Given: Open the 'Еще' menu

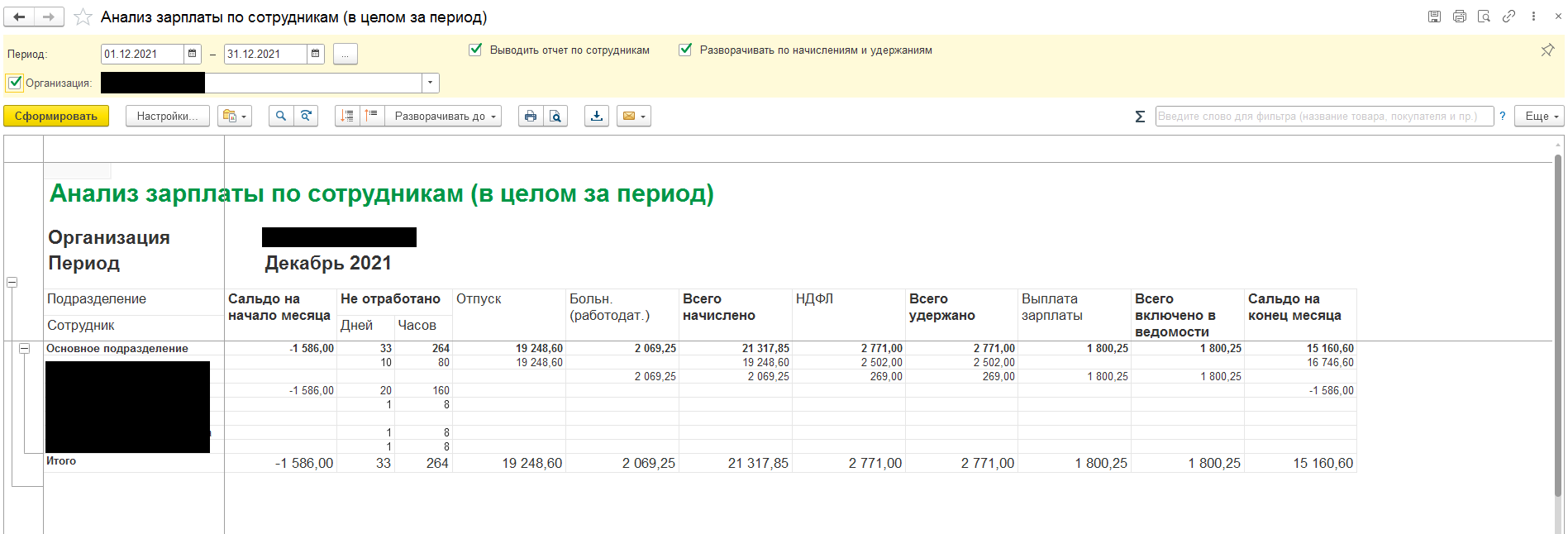Looking at the screenshot, I should (x=1541, y=117).
